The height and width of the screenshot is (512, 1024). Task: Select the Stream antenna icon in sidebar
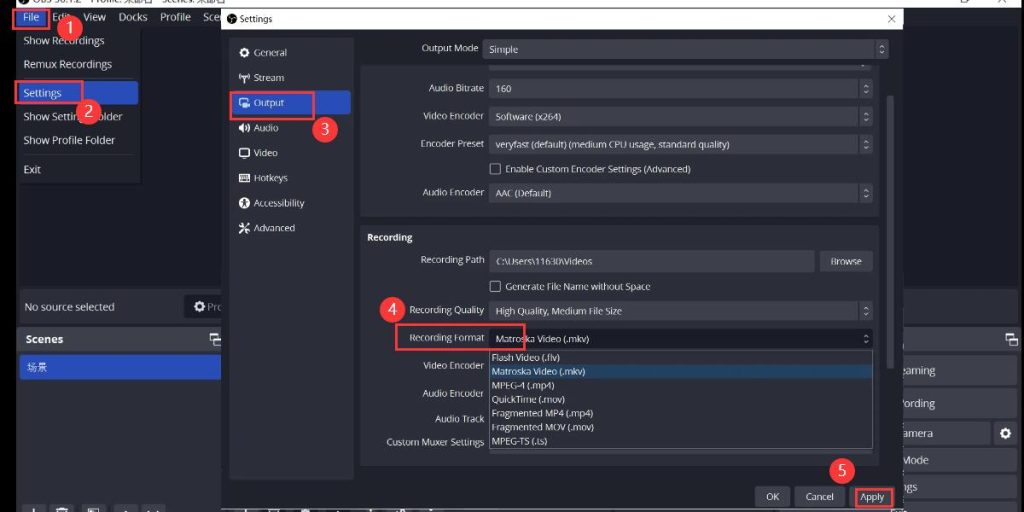tap(245, 78)
